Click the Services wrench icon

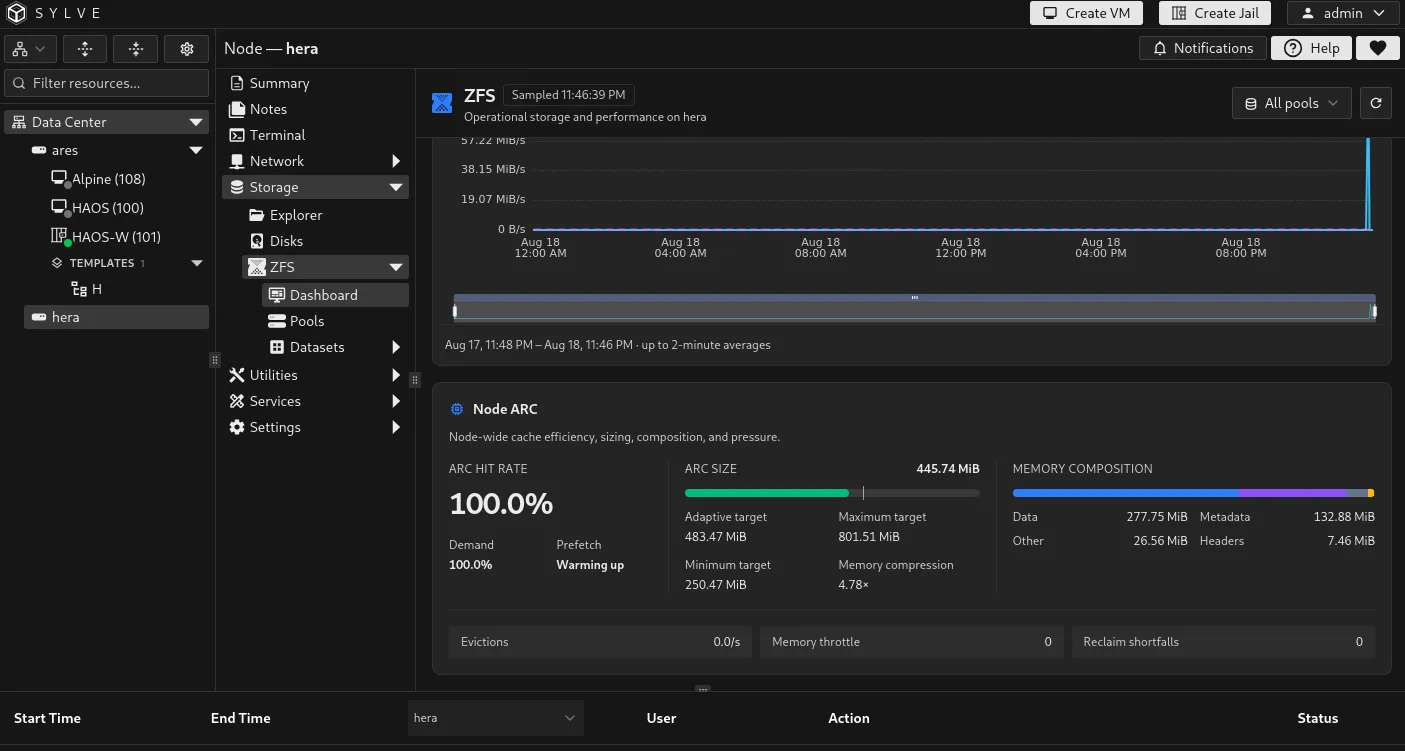237,401
